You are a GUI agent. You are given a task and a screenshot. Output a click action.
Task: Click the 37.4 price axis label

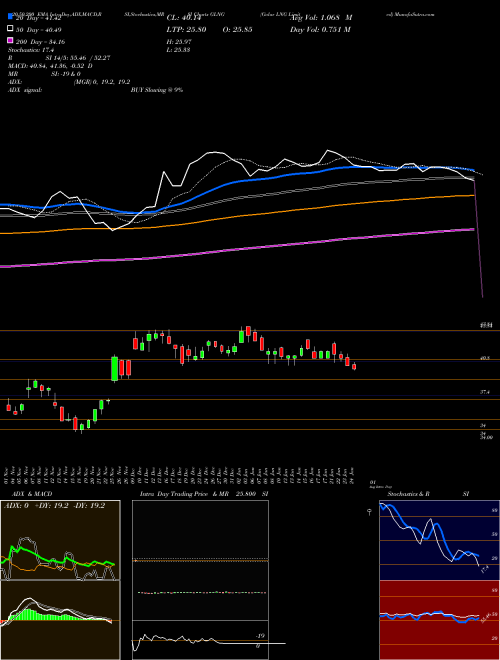(485, 392)
